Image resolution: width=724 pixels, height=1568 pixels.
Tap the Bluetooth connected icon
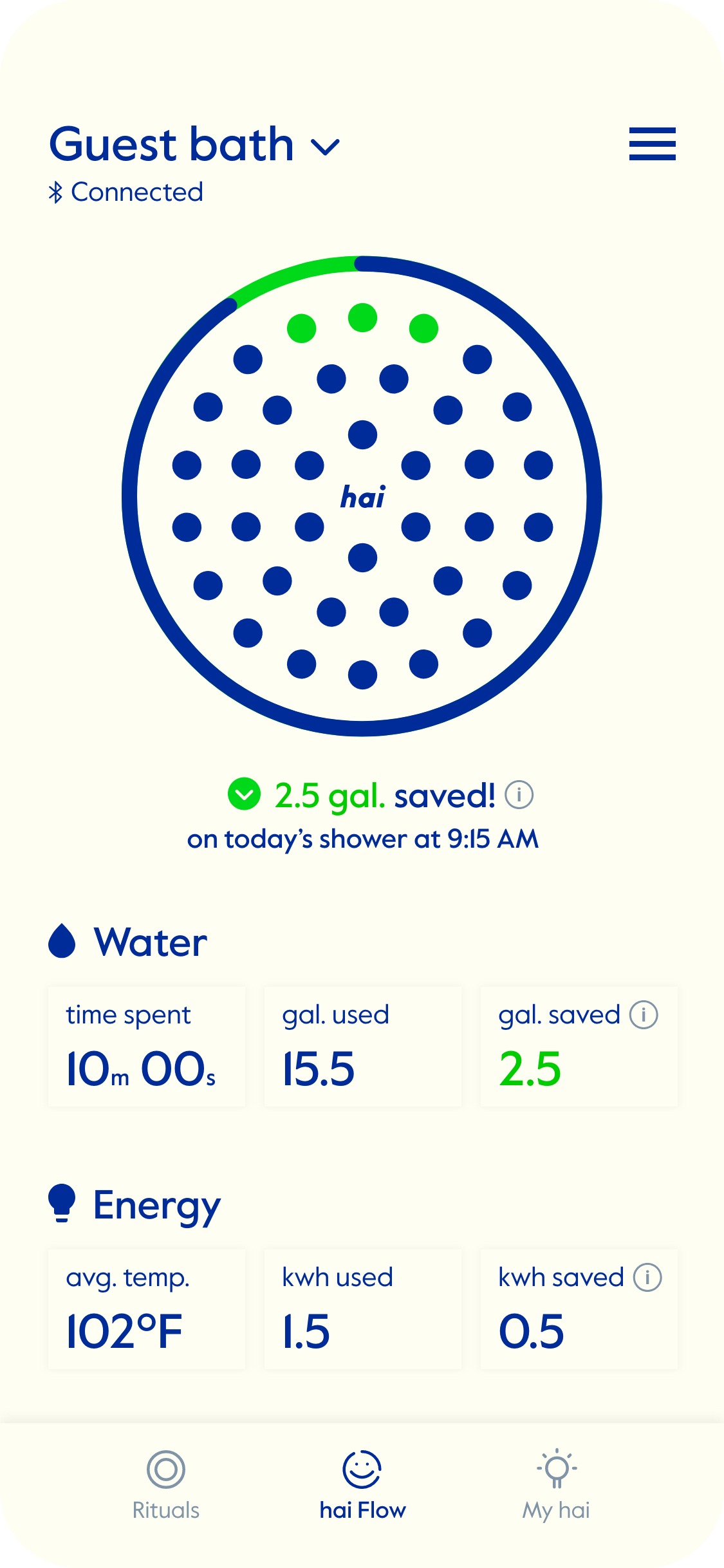coord(56,192)
